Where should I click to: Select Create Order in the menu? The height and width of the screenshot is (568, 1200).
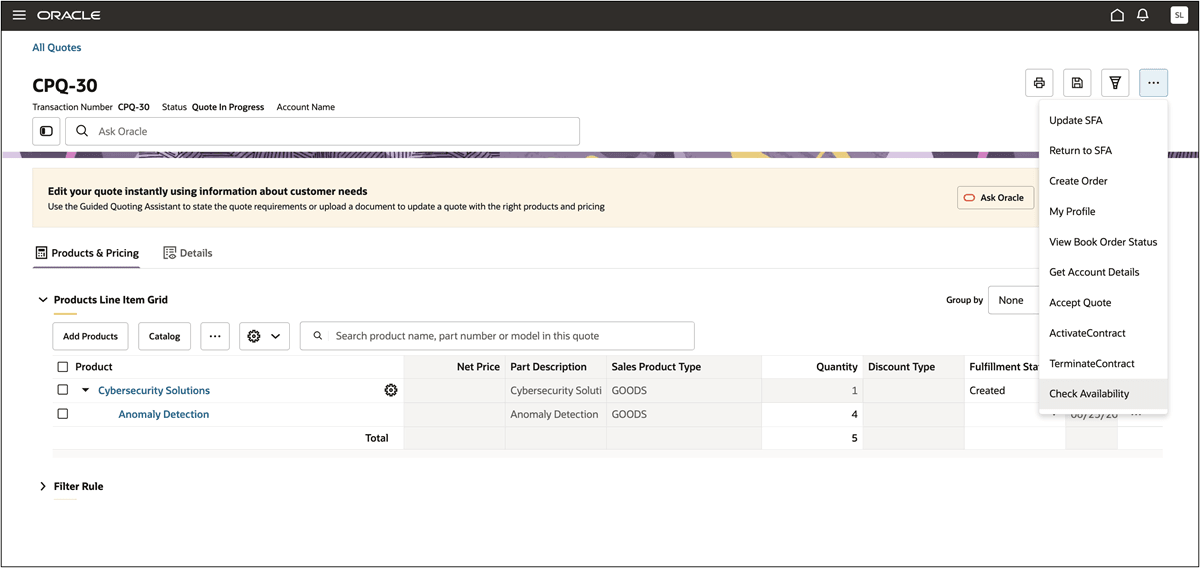[1103, 181]
